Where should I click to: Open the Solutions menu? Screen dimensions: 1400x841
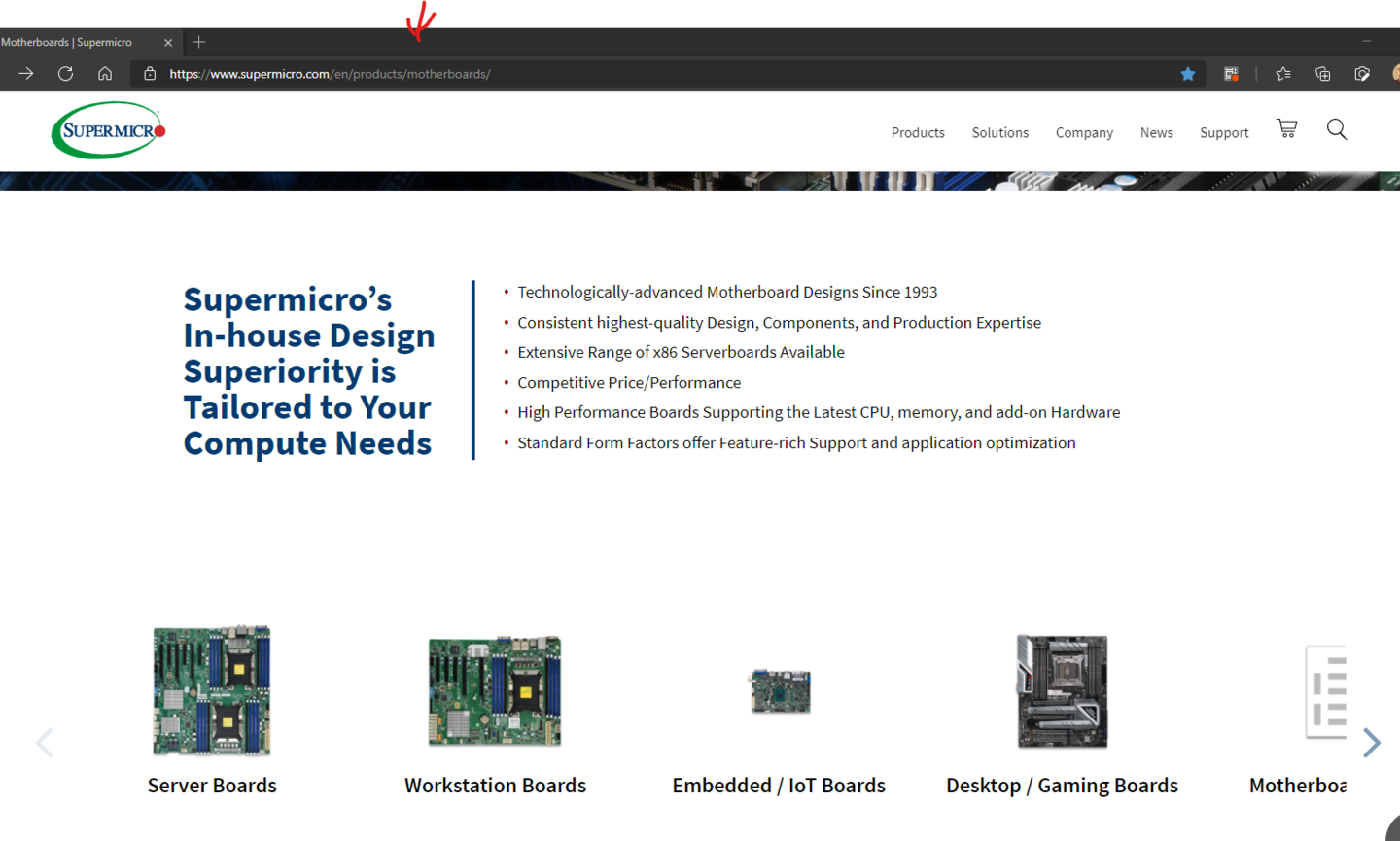[x=999, y=133]
